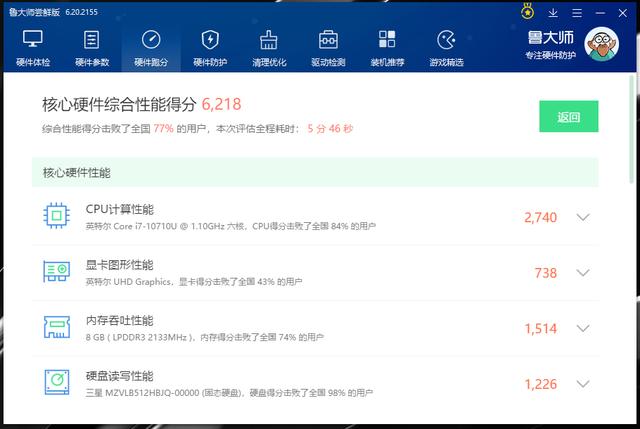This screenshot has width=640, height=429.
Task: Click the 核心硬件性能 section header
Action: (x=315, y=173)
